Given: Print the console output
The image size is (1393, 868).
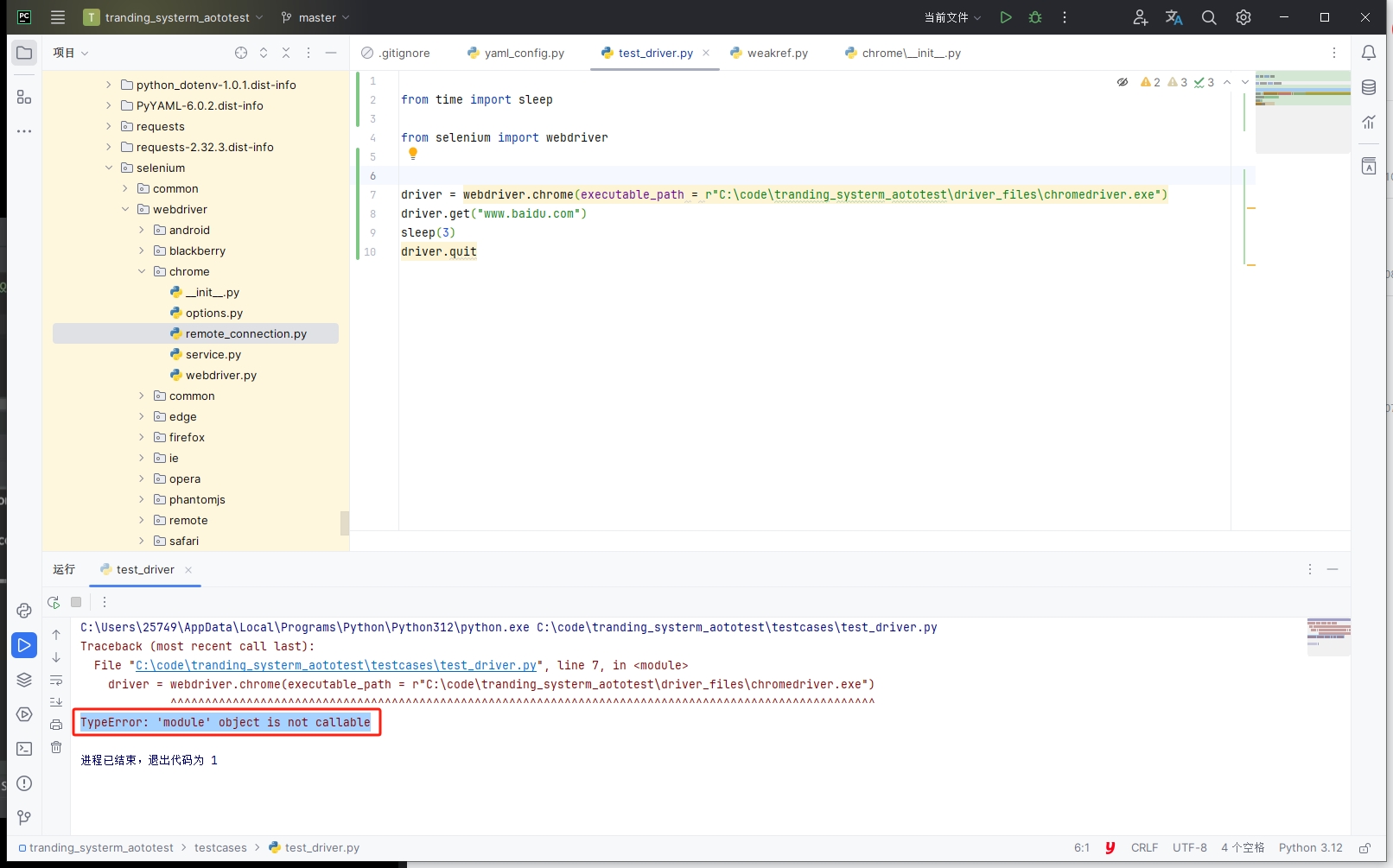Looking at the screenshot, I should tap(56, 725).
